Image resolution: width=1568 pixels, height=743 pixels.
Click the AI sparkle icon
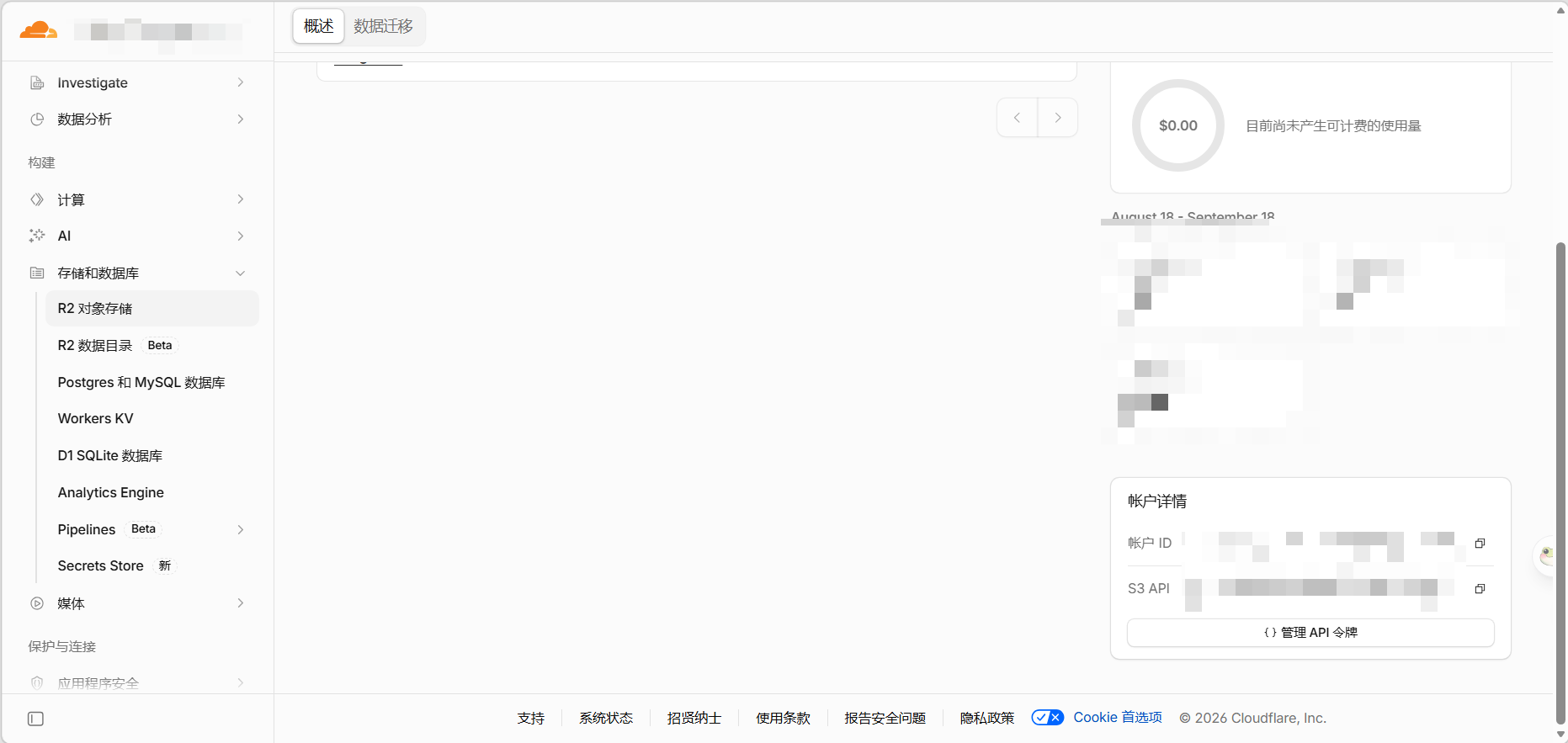coord(37,236)
